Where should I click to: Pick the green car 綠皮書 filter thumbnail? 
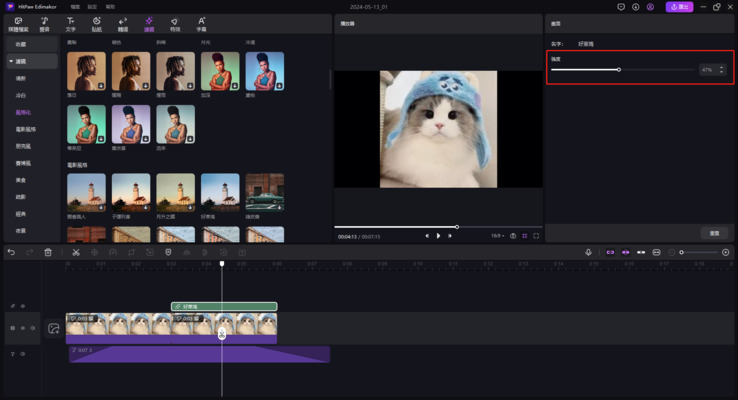click(265, 192)
